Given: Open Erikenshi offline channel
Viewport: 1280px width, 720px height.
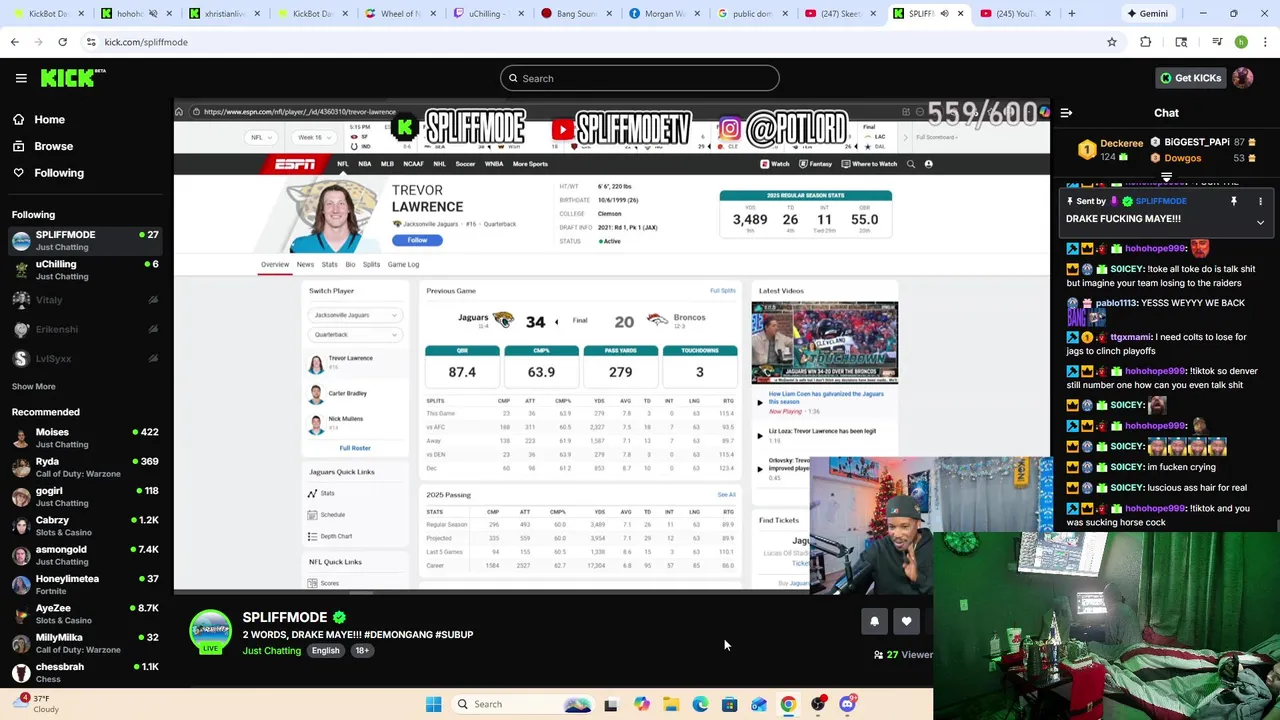Looking at the screenshot, I should (86, 329).
